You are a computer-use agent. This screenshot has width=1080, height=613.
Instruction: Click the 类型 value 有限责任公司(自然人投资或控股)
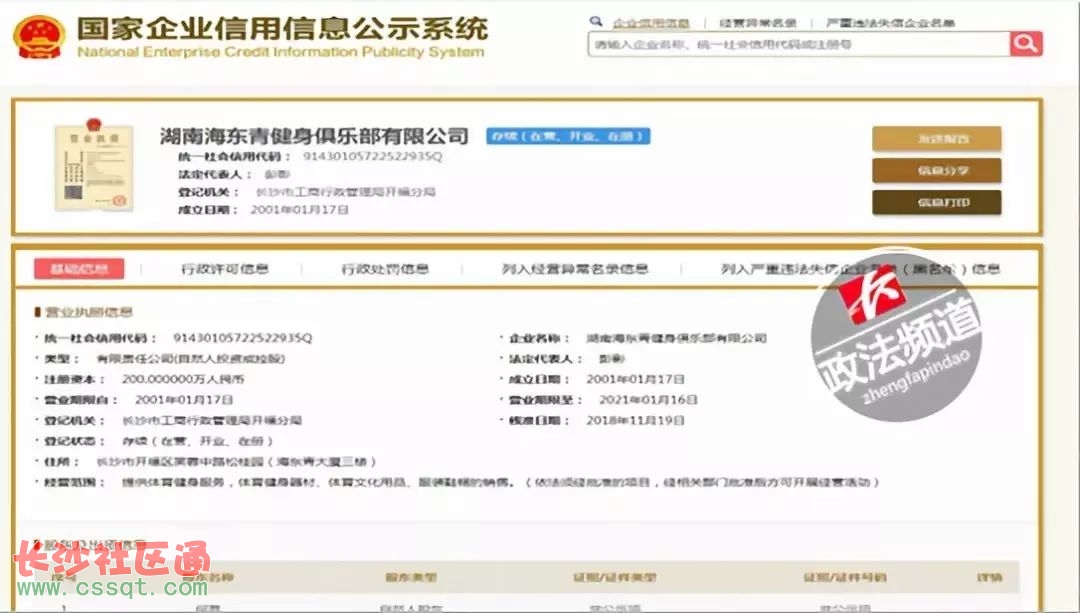(x=190, y=358)
